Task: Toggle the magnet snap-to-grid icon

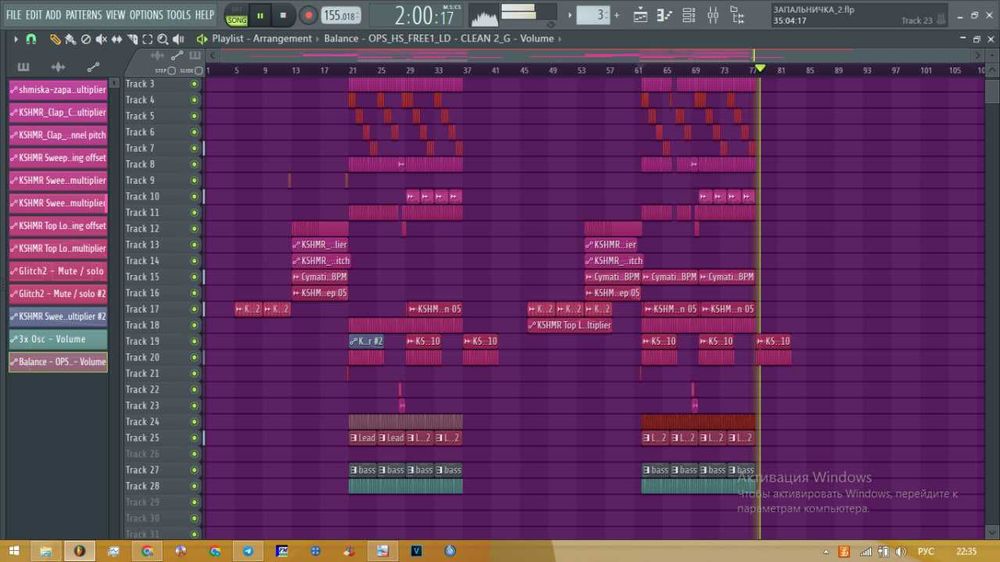Action: (31, 39)
